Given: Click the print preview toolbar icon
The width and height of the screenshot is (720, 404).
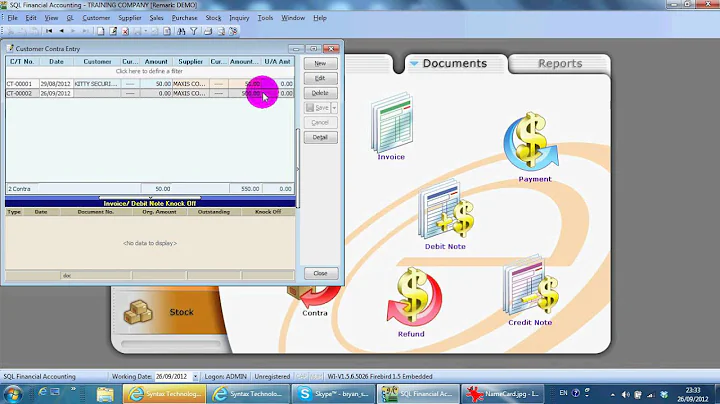Looking at the screenshot, I should click(221, 31).
